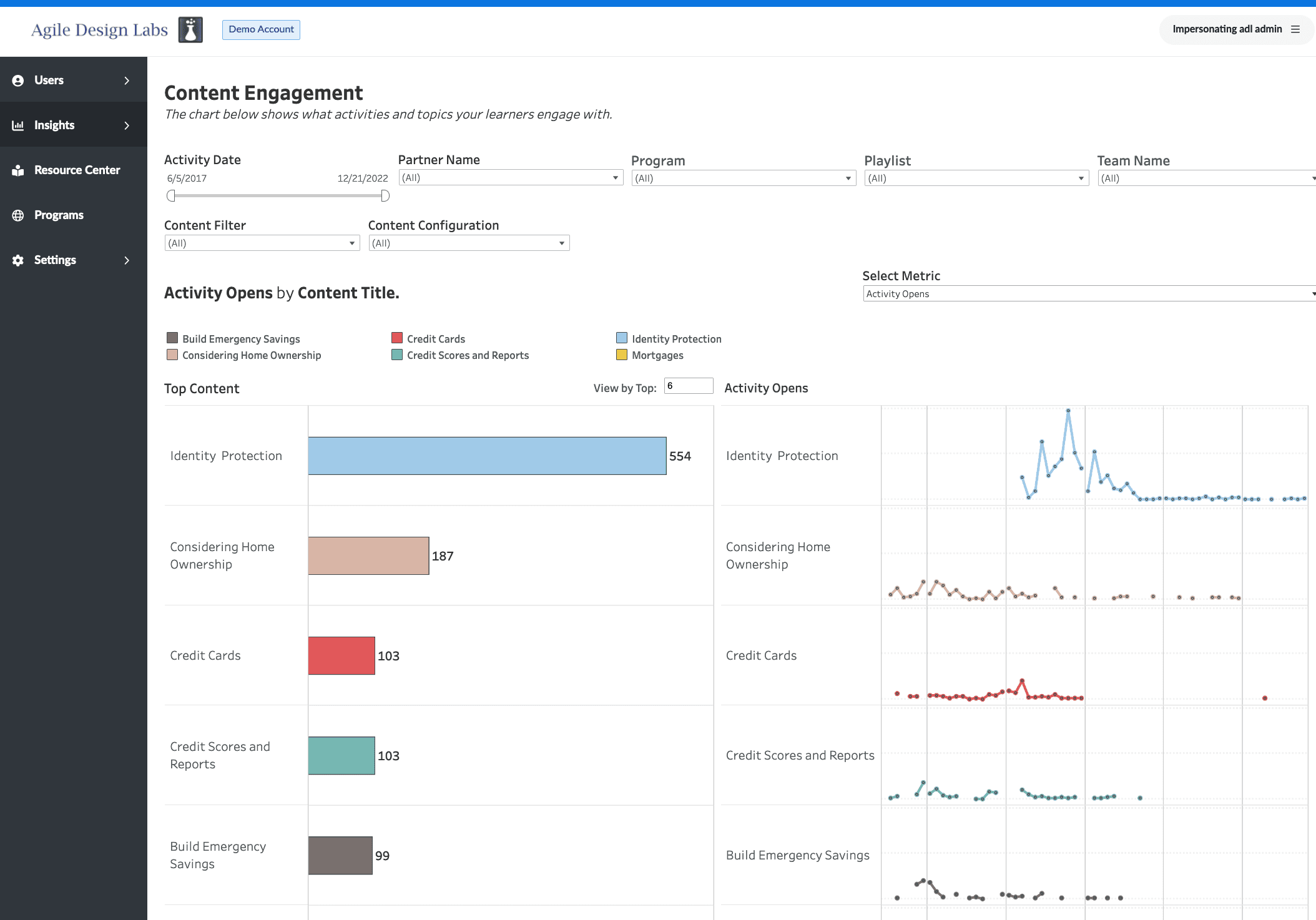Click the Build Emergency Savings label in Activity Opens

797,856
